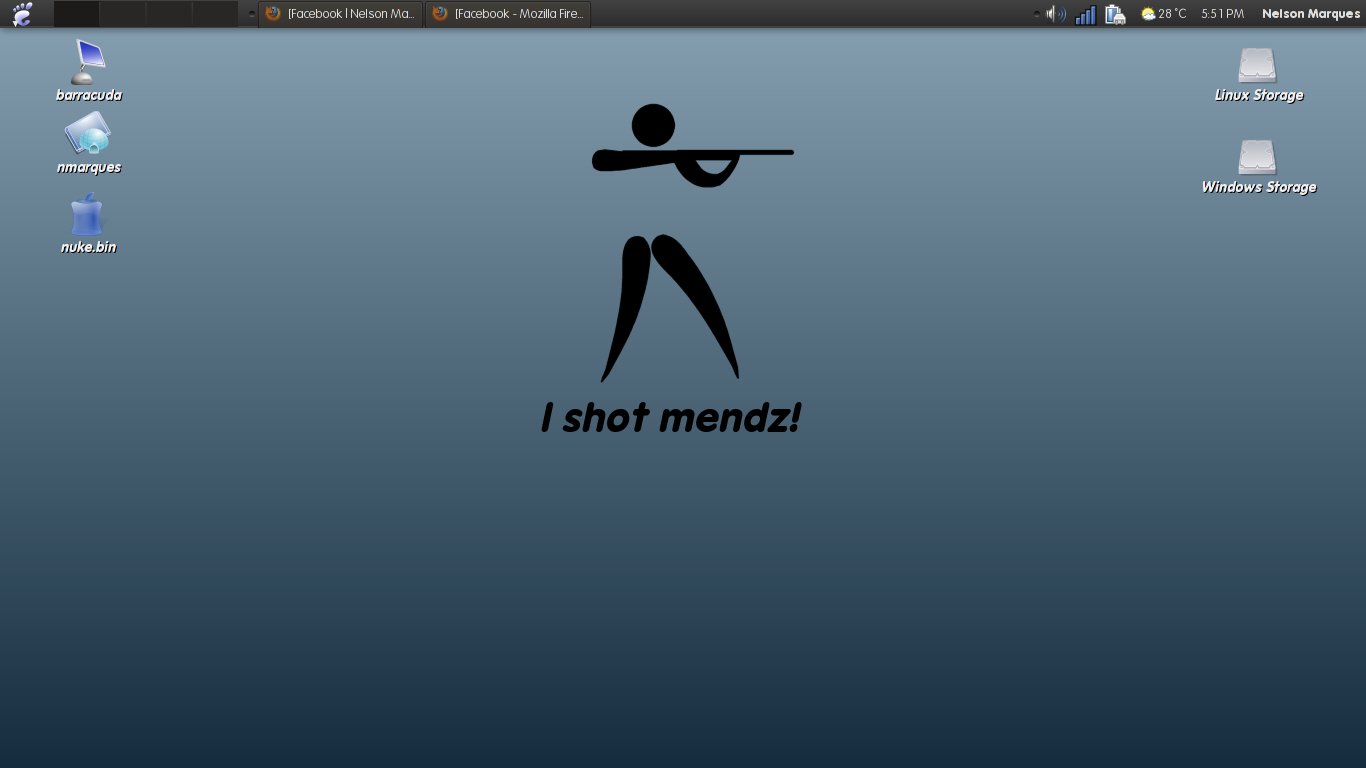This screenshot has width=1366, height=768.
Task: Click the network signal bars icon
Action: coord(1085,14)
